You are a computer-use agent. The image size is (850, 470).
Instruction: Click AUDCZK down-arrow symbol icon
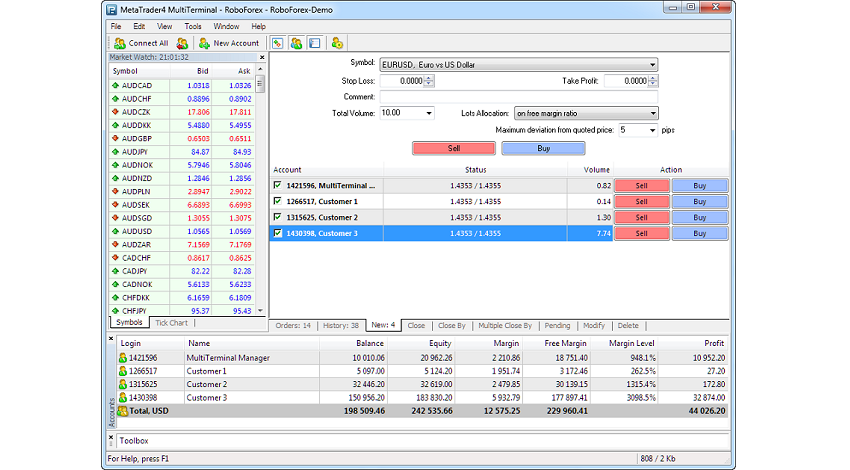115,112
